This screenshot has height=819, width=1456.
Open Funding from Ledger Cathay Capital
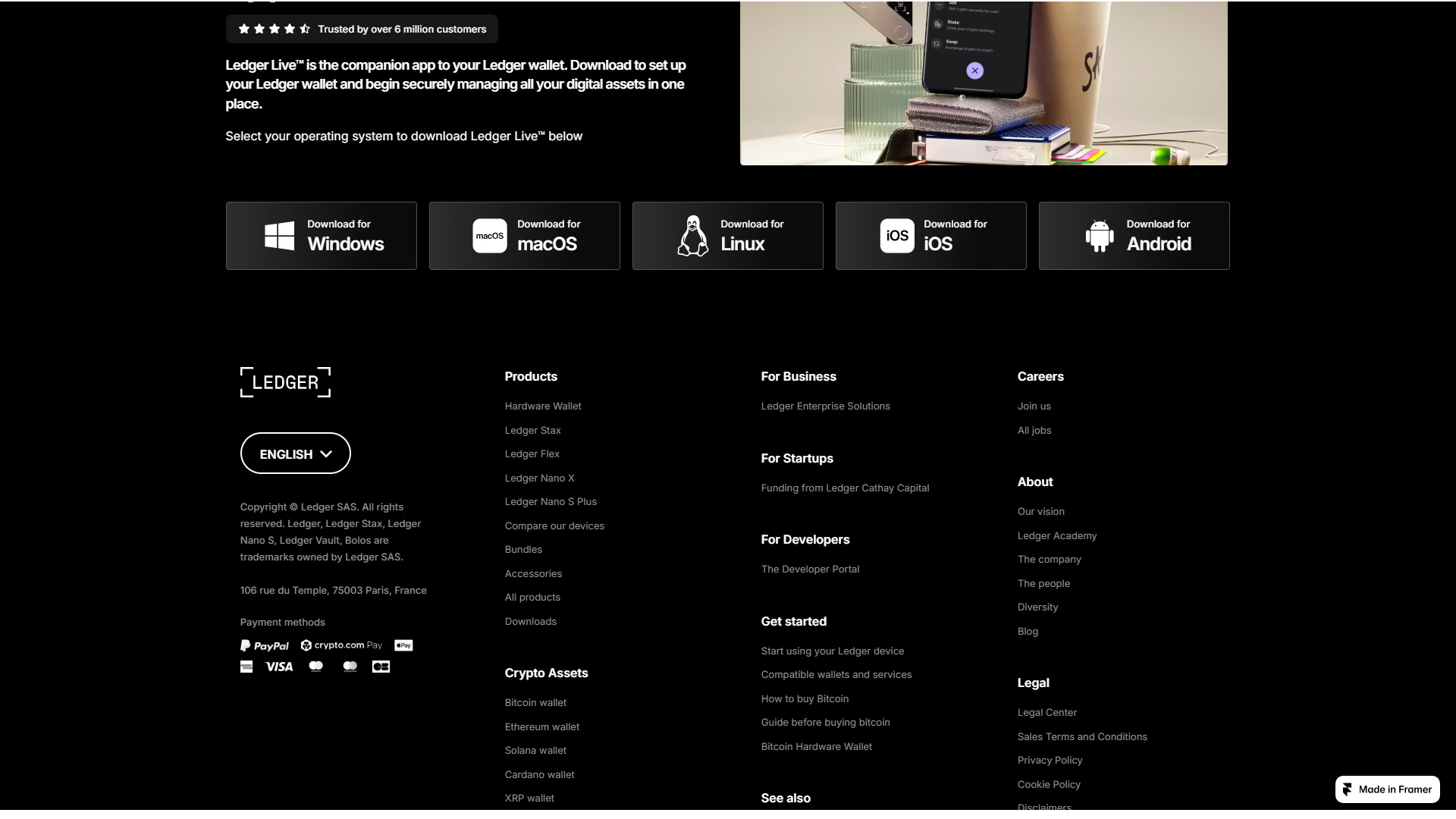(x=845, y=488)
